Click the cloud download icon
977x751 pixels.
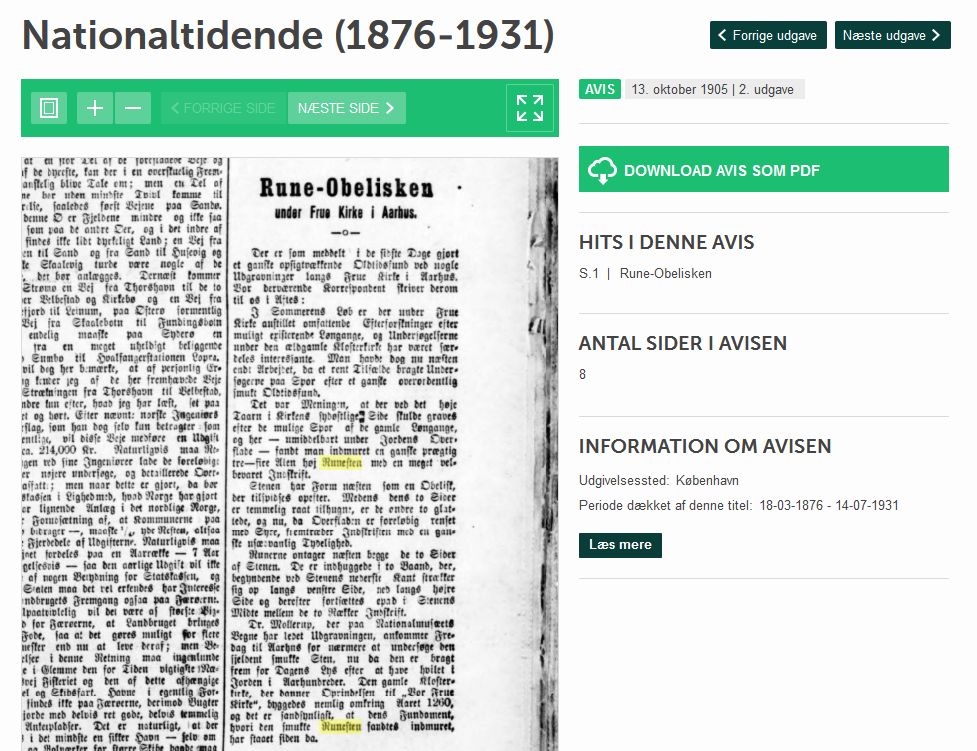pos(603,170)
